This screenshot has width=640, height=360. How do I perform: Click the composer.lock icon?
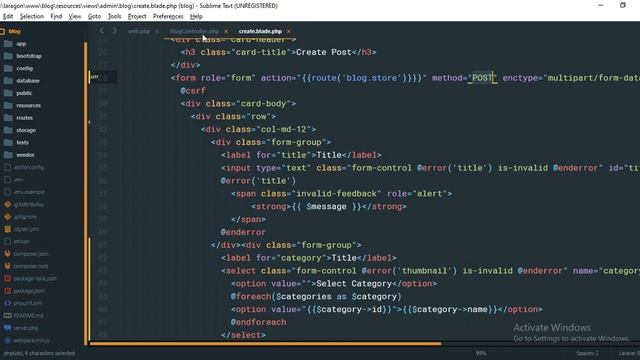[x=7, y=266]
